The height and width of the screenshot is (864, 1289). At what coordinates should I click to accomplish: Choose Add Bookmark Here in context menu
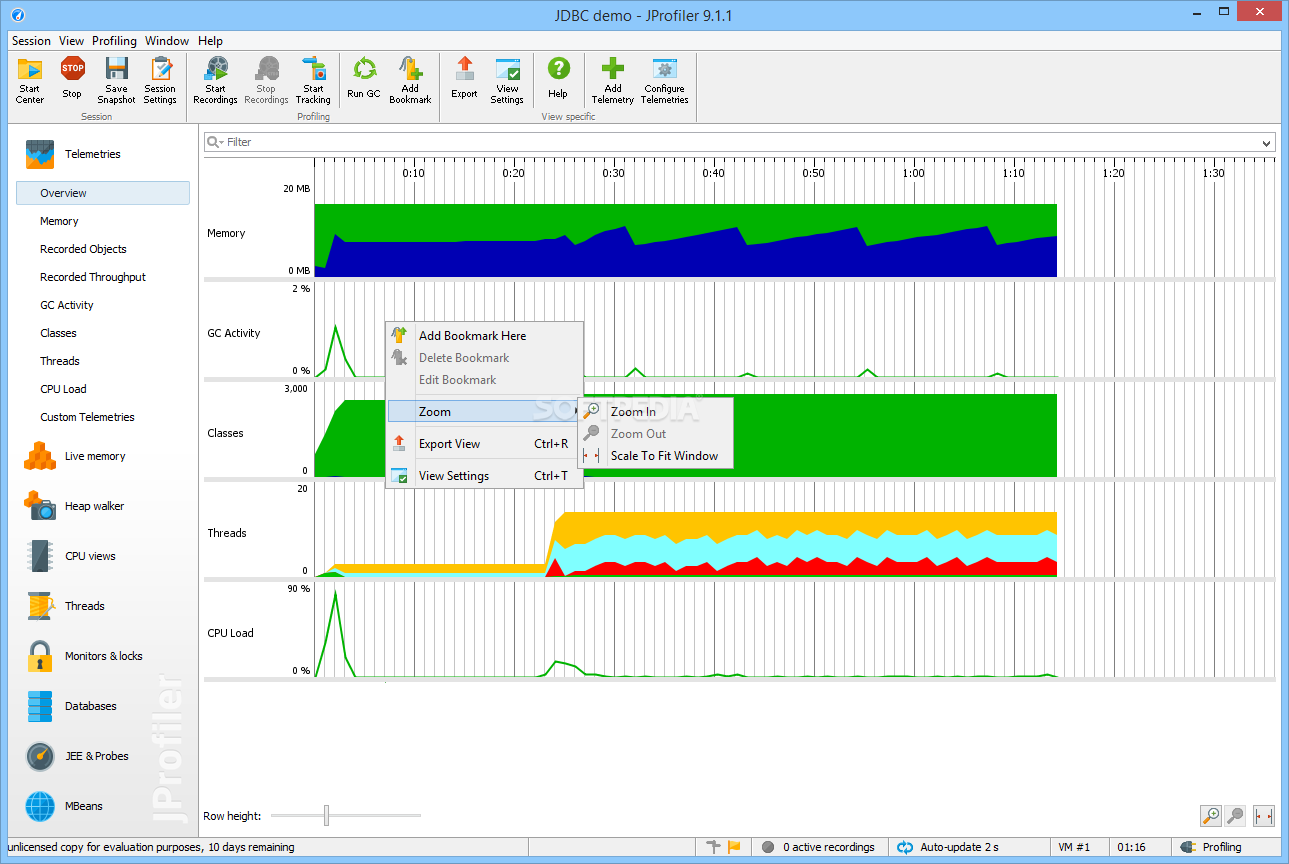tap(484, 336)
